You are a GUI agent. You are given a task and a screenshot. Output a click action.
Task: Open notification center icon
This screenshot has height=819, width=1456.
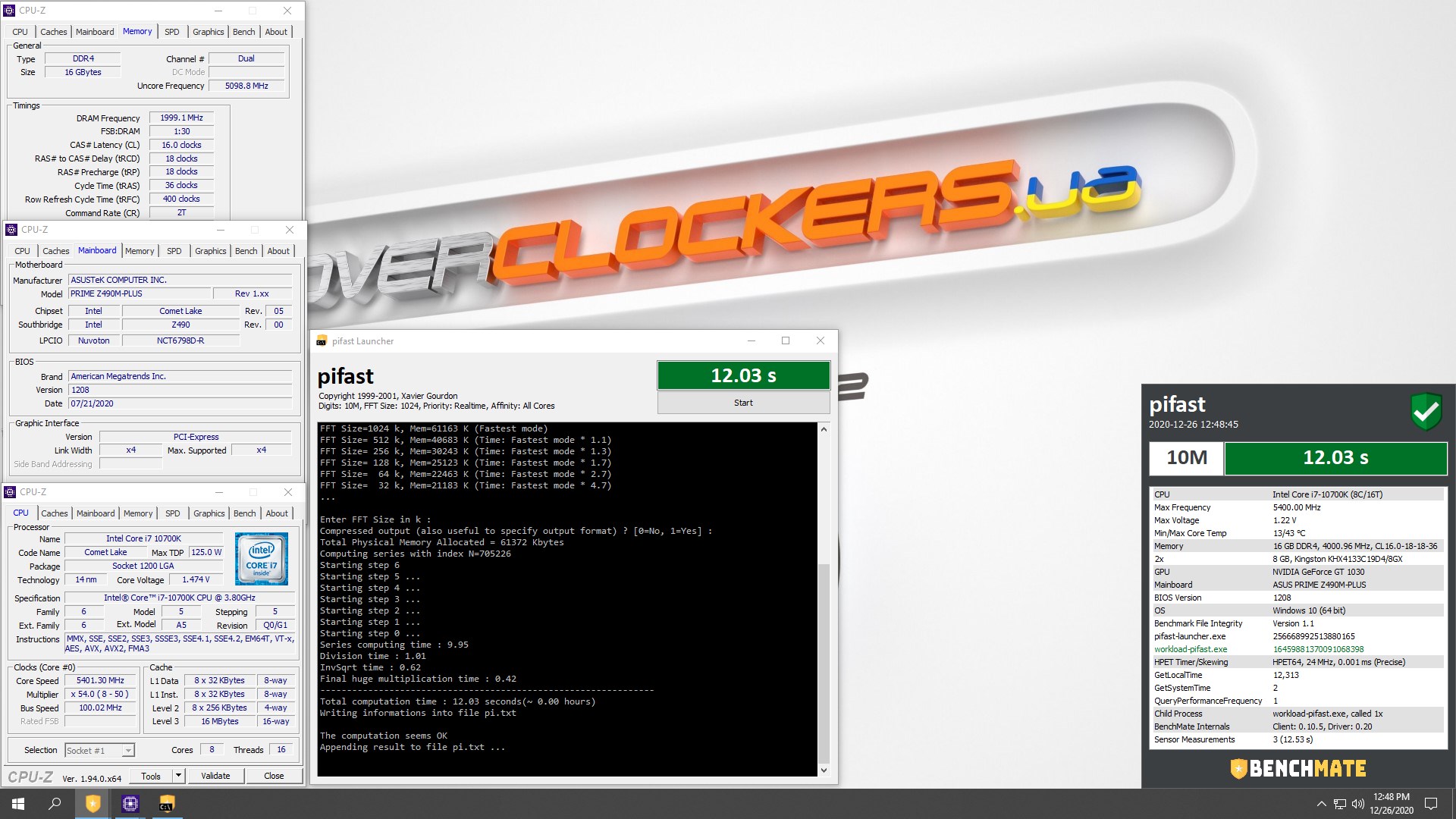coord(1431,804)
